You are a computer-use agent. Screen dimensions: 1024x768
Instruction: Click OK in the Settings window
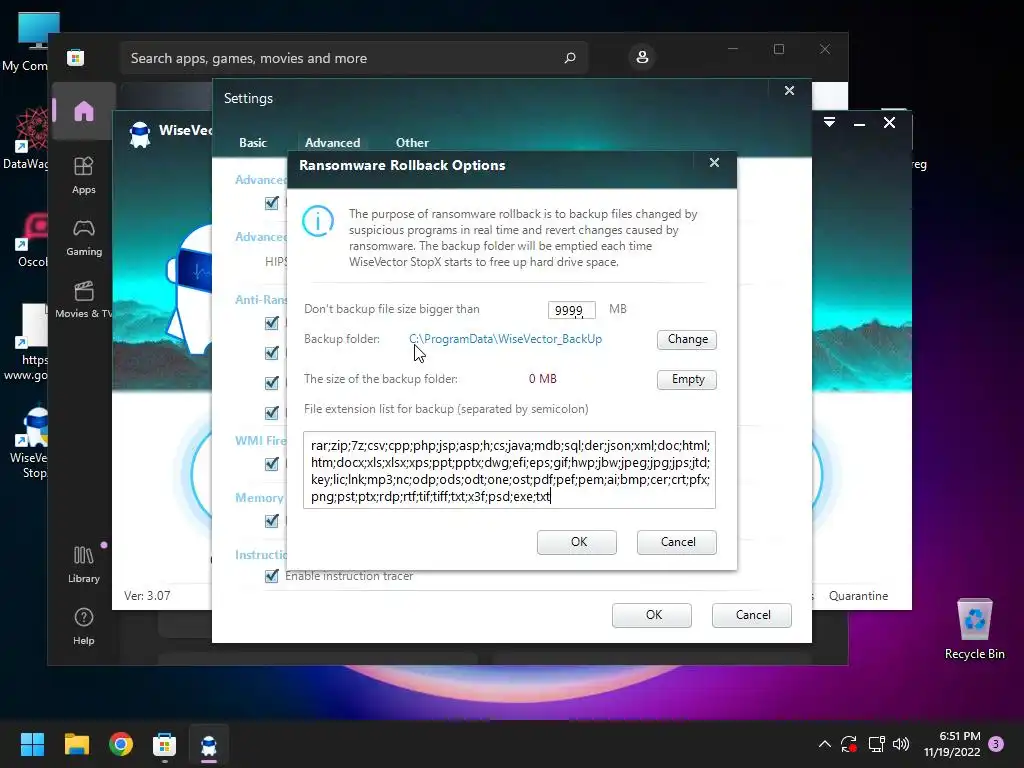[x=652, y=615]
